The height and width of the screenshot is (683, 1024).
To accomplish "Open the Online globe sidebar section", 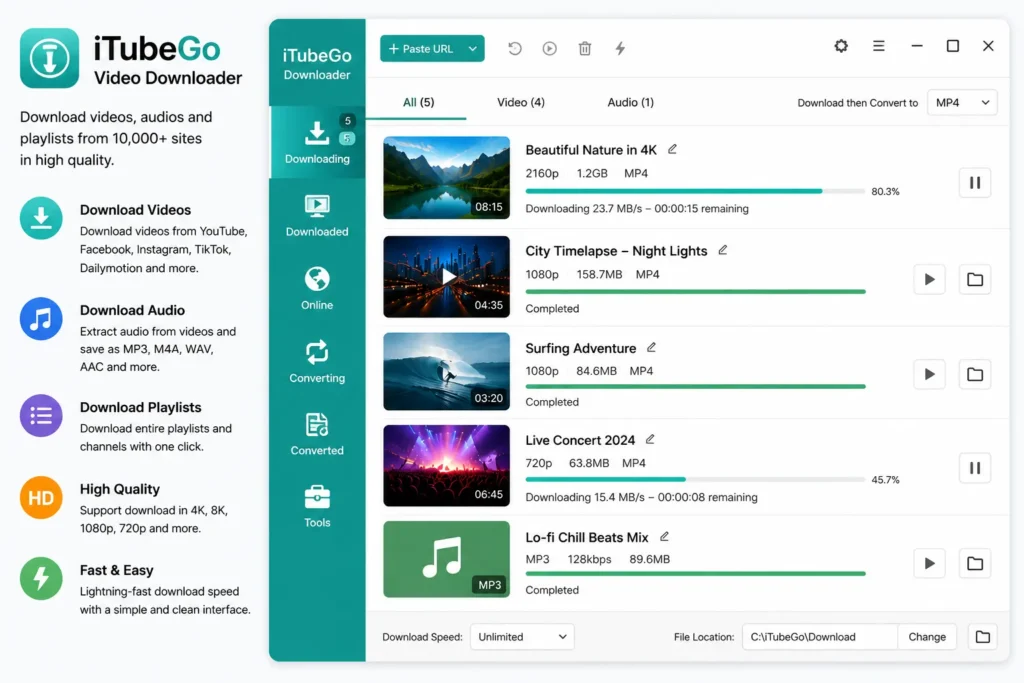I will click(x=317, y=289).
